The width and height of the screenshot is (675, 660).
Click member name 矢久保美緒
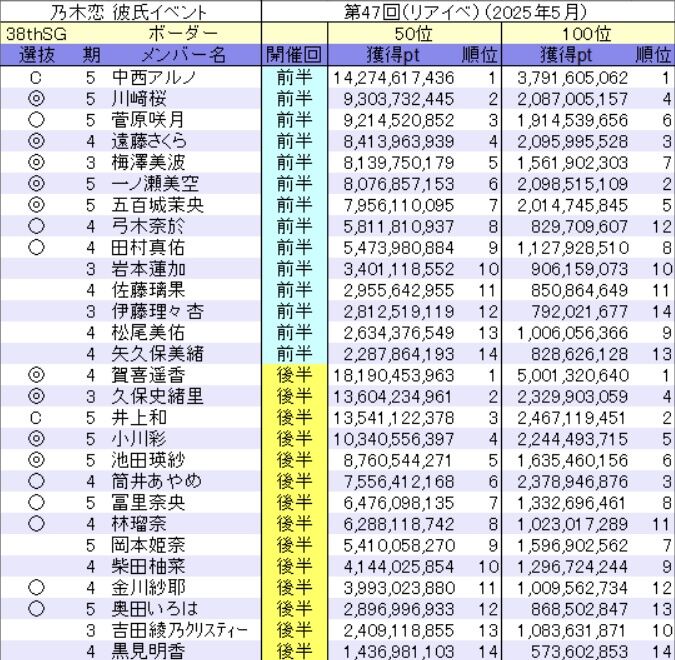pos(157,353)
